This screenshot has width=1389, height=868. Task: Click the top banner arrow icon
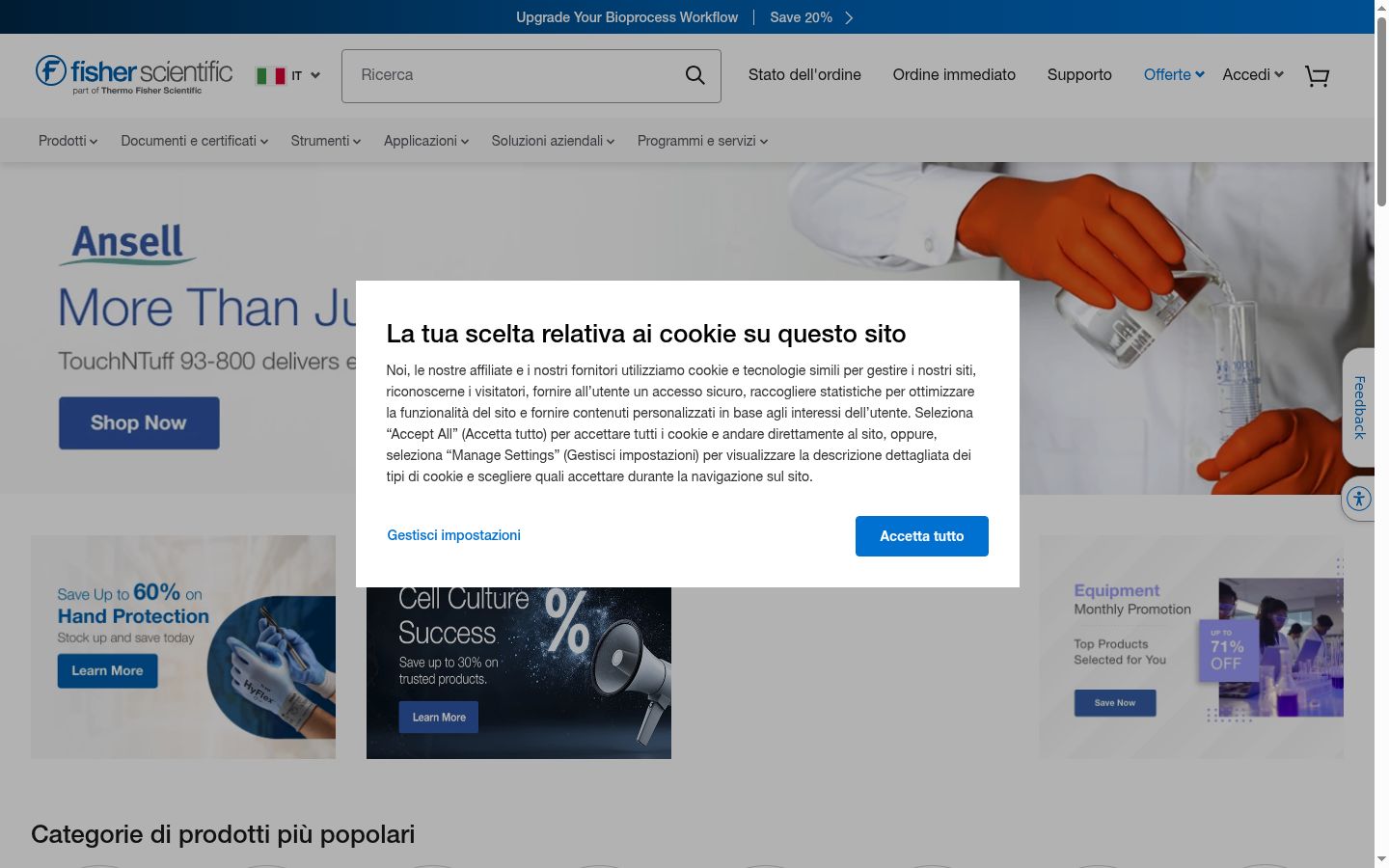pyautogui.click(x=849, y=17)
